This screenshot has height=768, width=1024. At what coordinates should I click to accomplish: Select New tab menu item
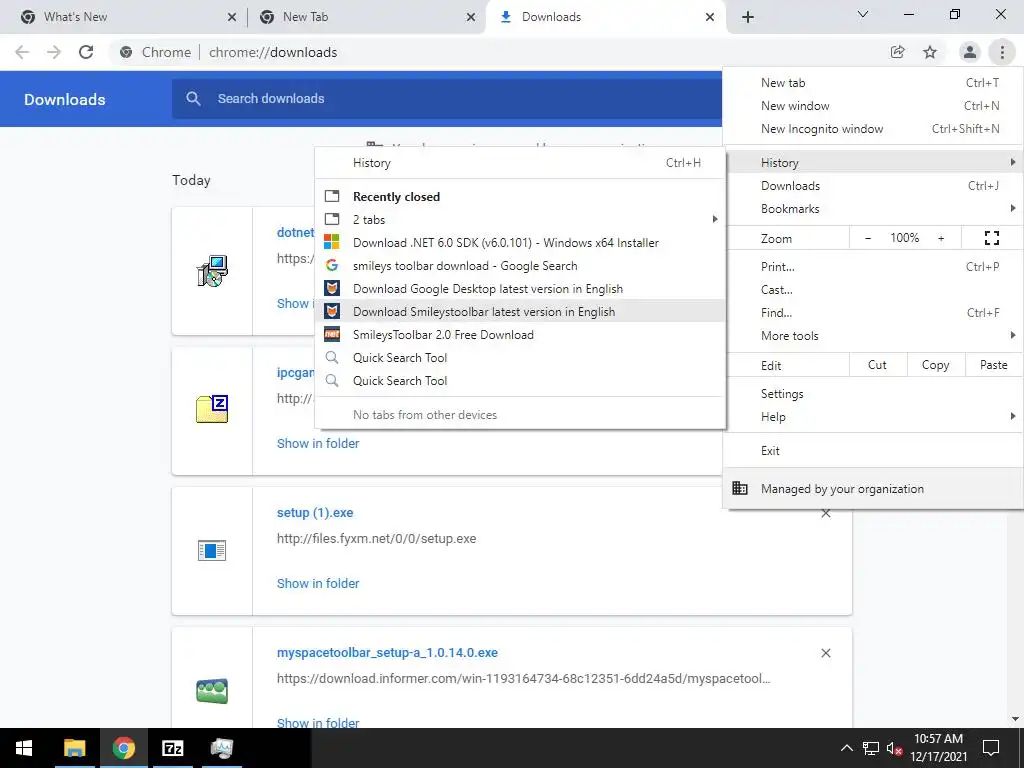pos(872,83)
